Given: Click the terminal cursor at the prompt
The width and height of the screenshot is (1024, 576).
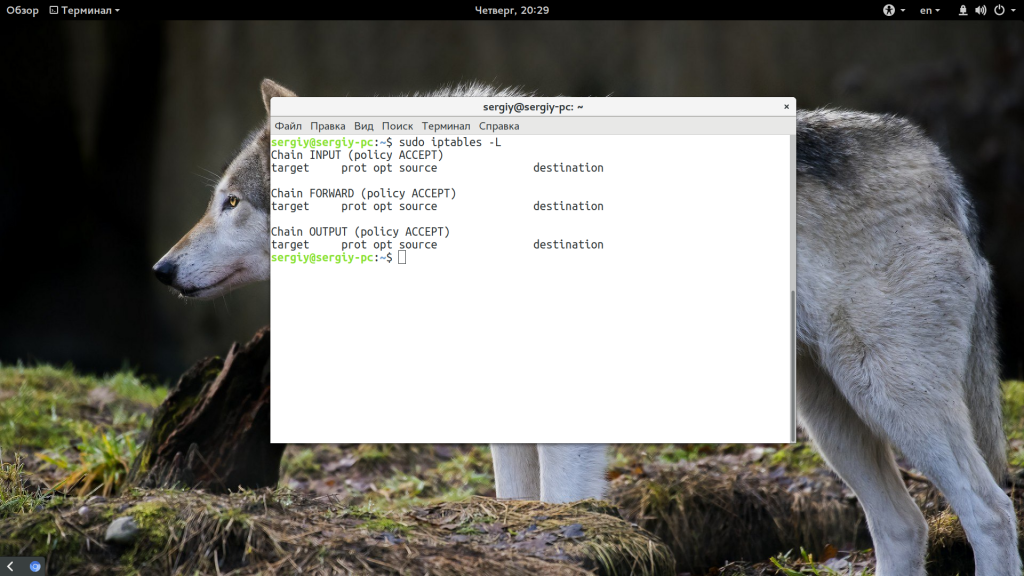Looking at the screenshot, I should [x=402, y=258].
